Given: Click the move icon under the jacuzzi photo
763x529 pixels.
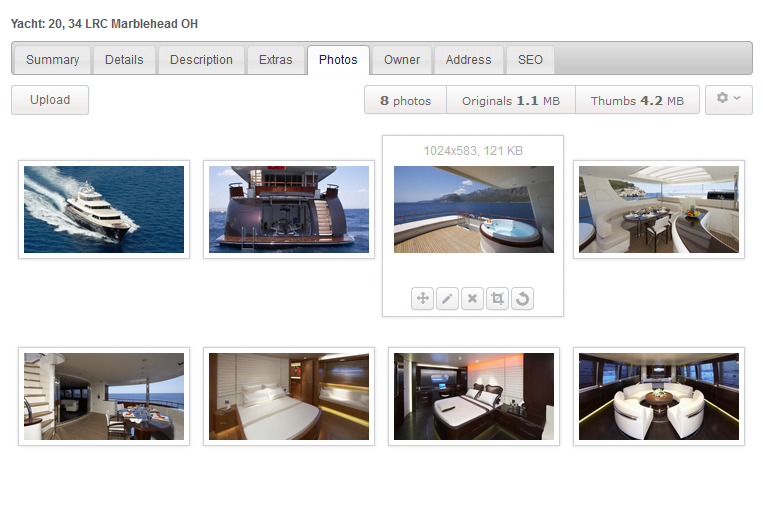Looking at the screenshot, I should tap(422, 298).
